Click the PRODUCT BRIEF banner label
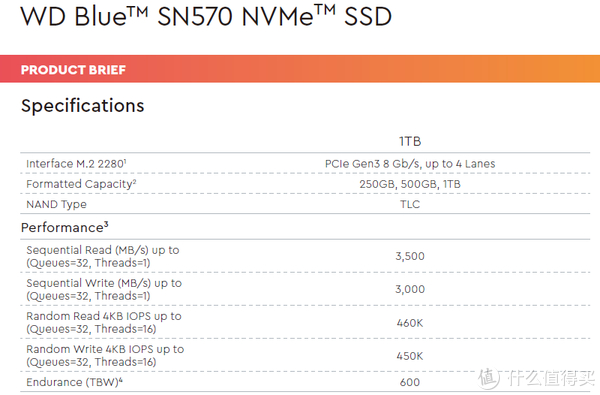 point(73,70)
